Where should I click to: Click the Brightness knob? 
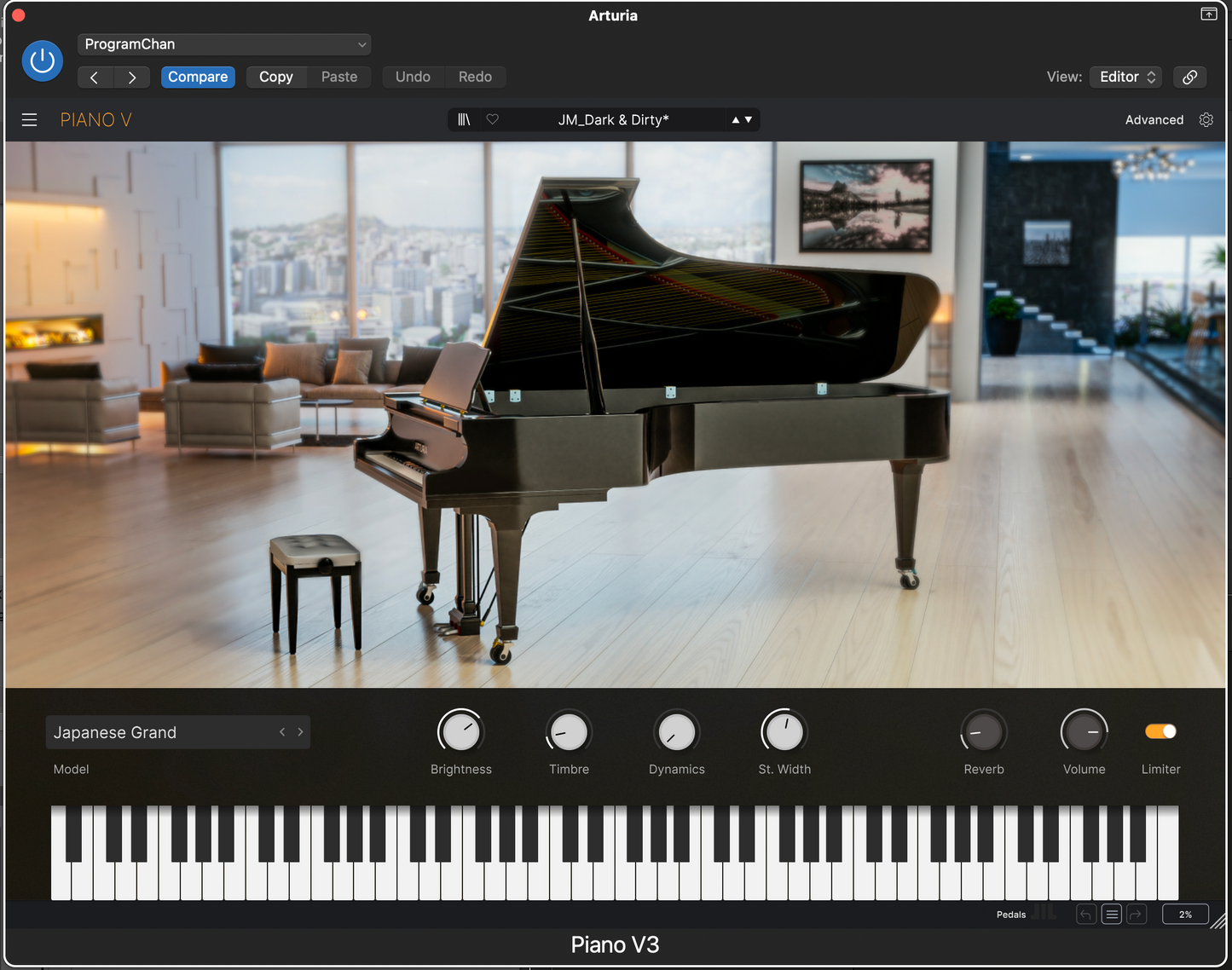[x=460, y=732]
